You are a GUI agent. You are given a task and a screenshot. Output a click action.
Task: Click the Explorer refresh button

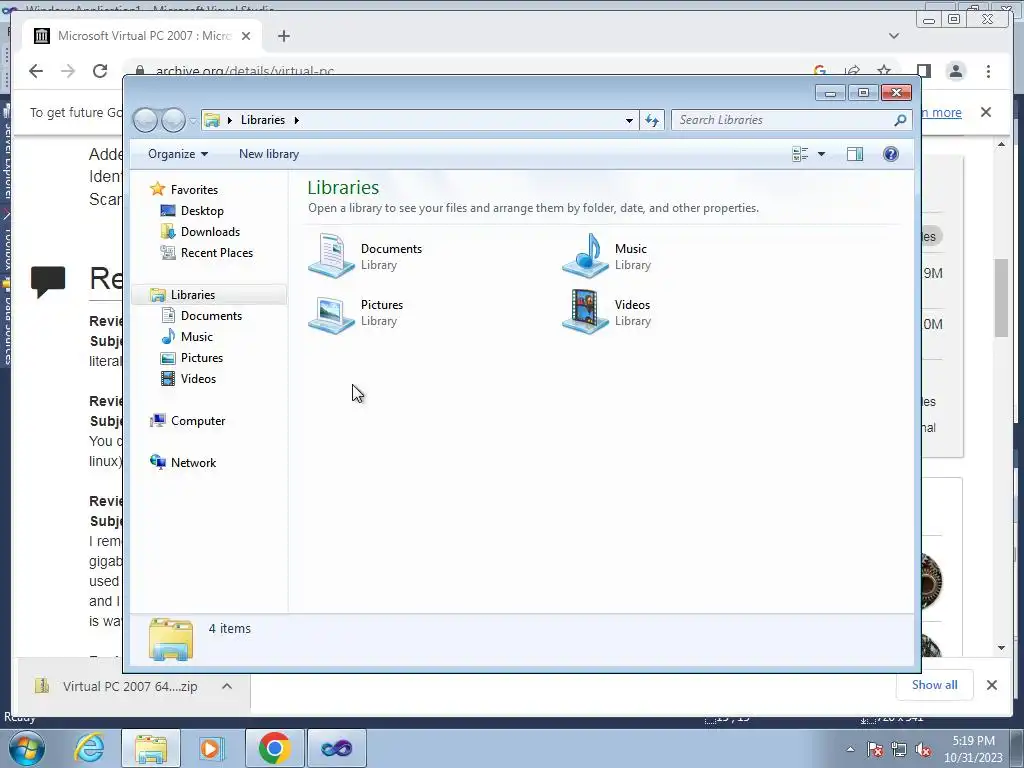pyautogui.click(x=652, y=120)
